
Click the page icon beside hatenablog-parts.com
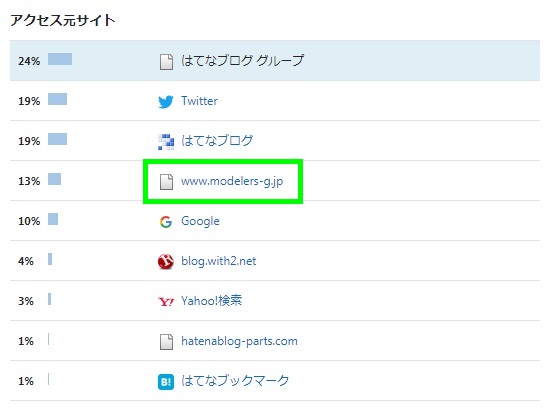pyautogui.click(x=166, y=342)
